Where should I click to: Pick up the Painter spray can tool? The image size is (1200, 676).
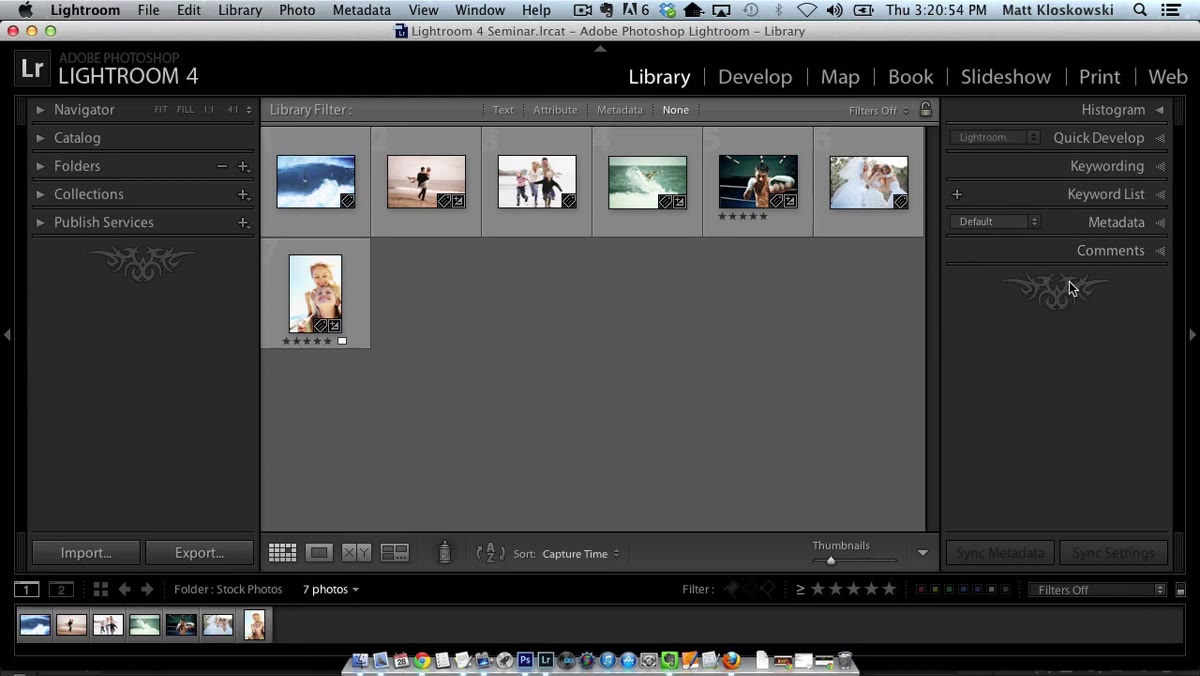[445, 552]
